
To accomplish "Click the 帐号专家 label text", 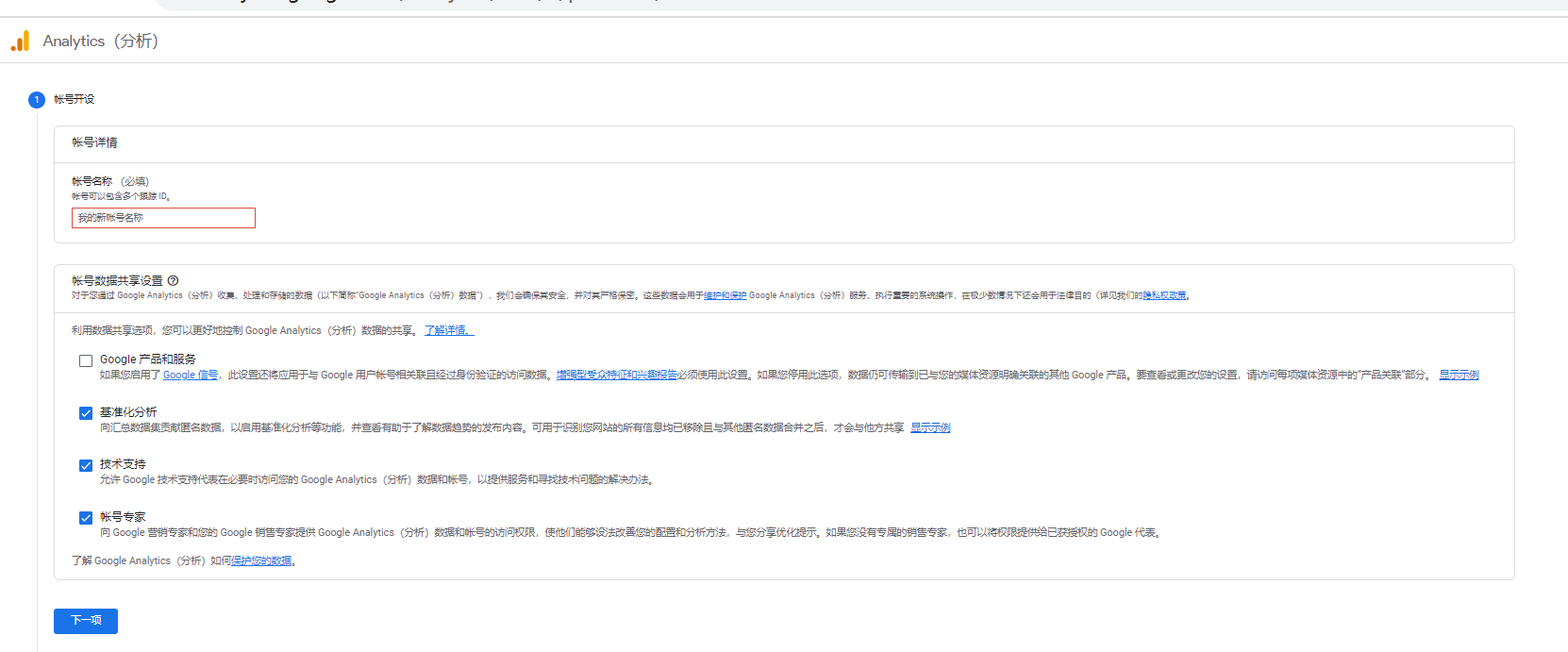I will click(x=123, y=517).
